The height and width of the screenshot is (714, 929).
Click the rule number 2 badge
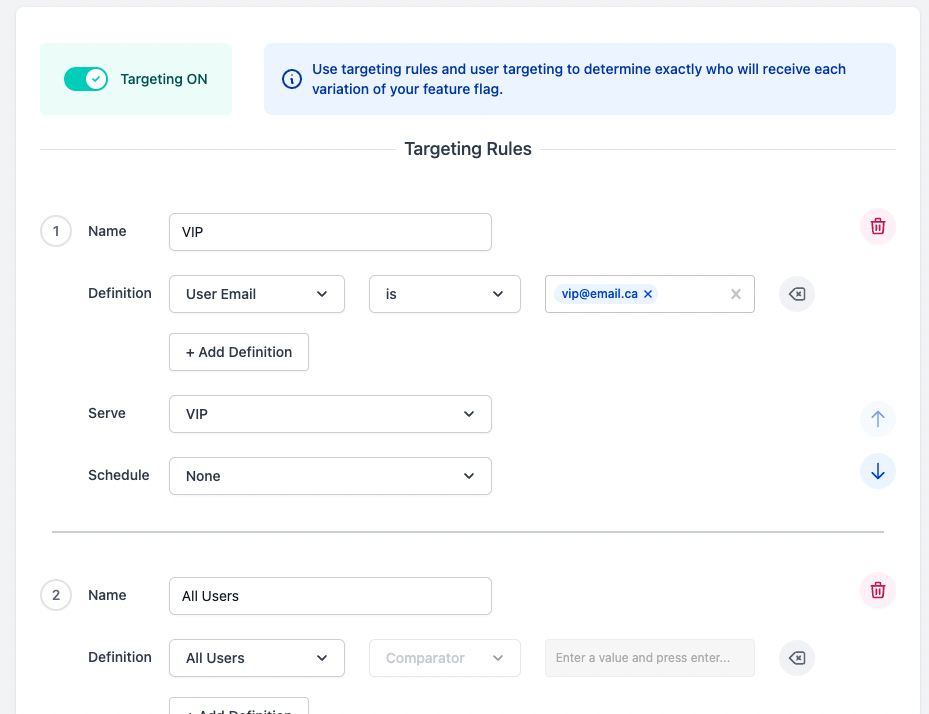56,596
